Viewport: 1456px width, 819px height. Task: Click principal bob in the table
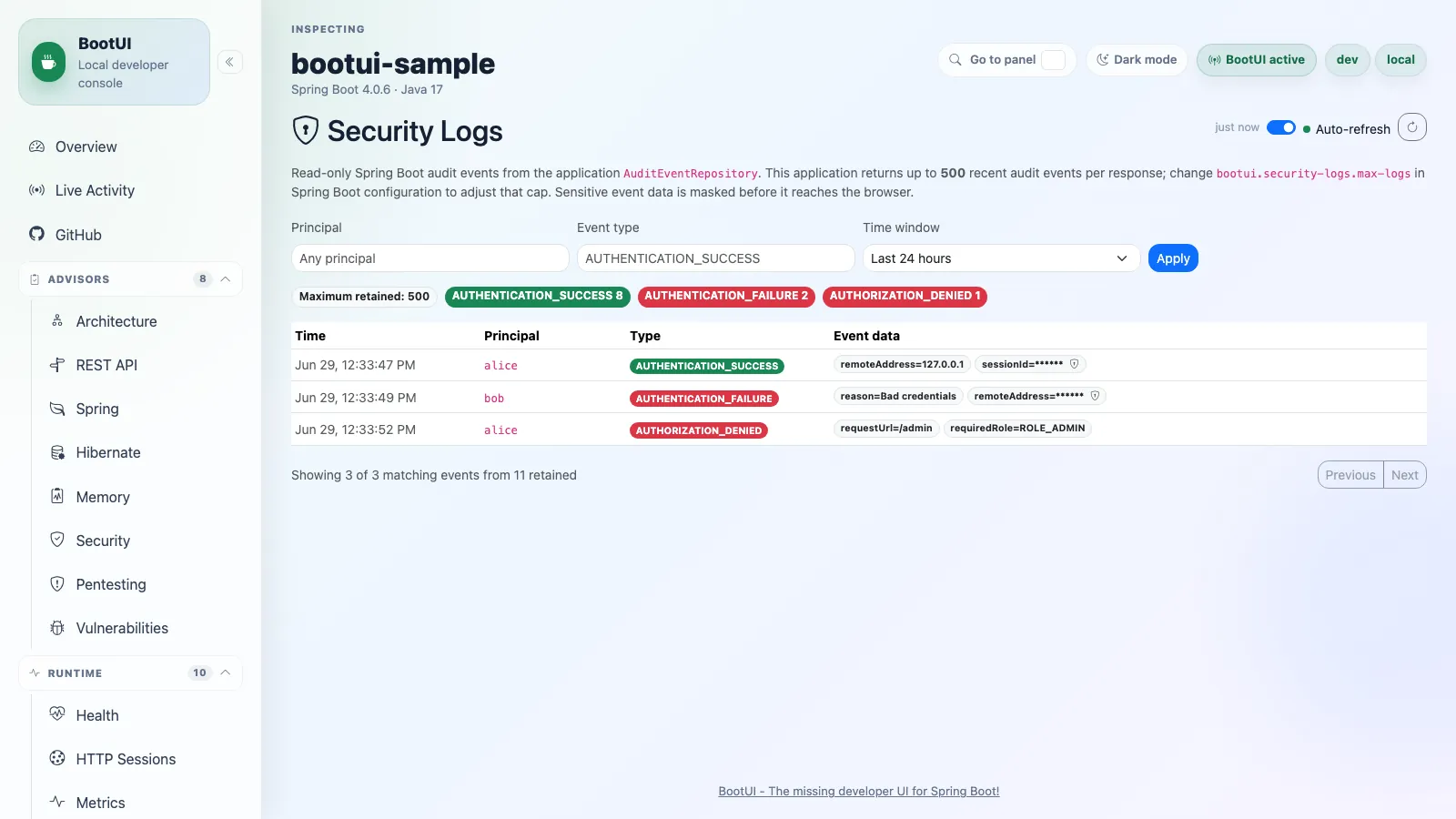click(494, 399)
